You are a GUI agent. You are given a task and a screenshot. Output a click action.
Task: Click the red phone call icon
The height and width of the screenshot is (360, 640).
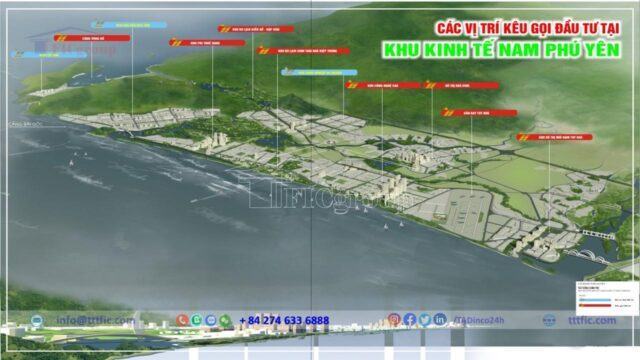coord(182,320)
